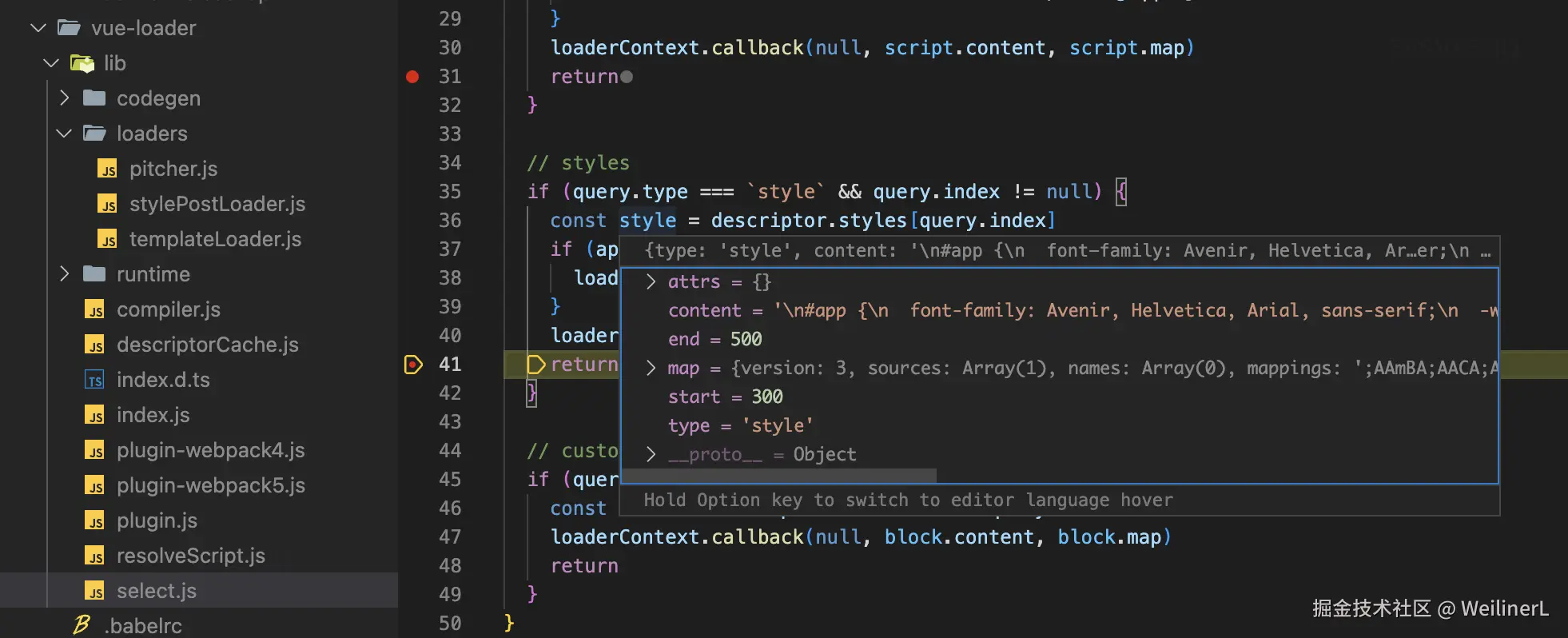Image resolution: width=1568 pixels, height=638 pixels.
Task: Open compiler.js file
Action: tap(169, 309)
